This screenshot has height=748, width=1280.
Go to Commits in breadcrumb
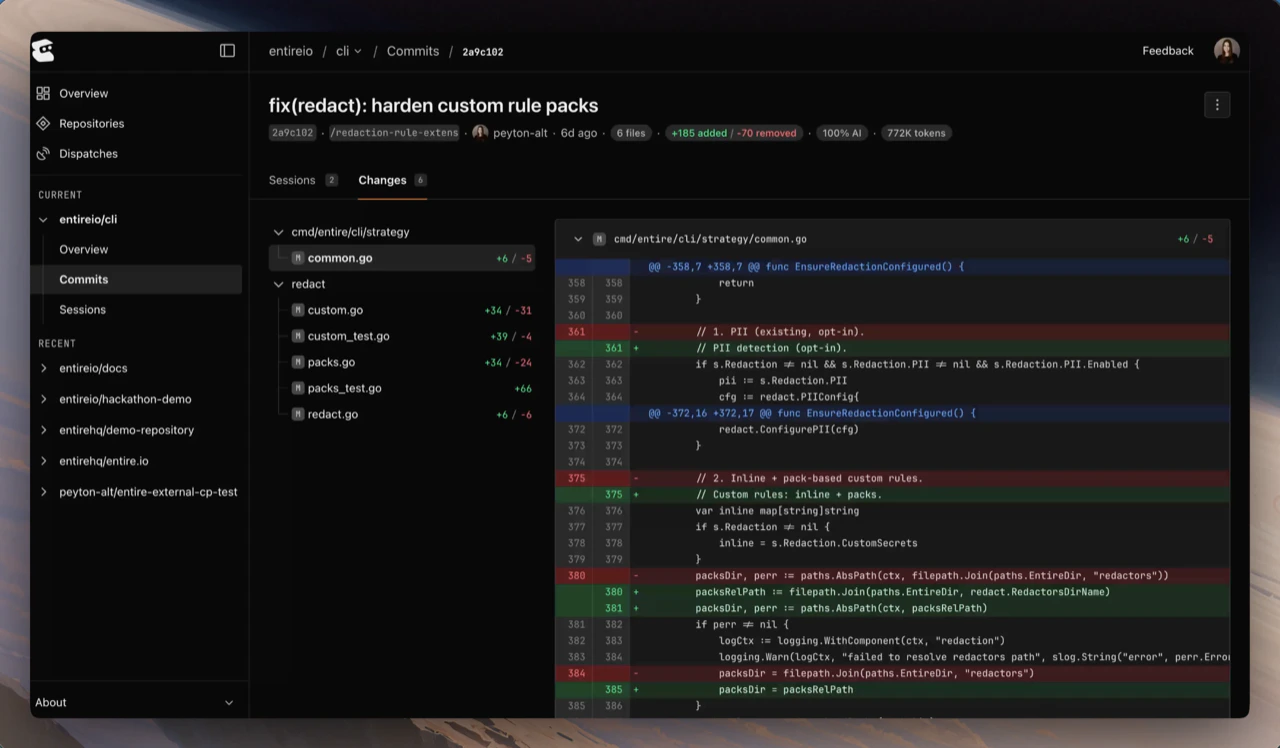[413, 51]
